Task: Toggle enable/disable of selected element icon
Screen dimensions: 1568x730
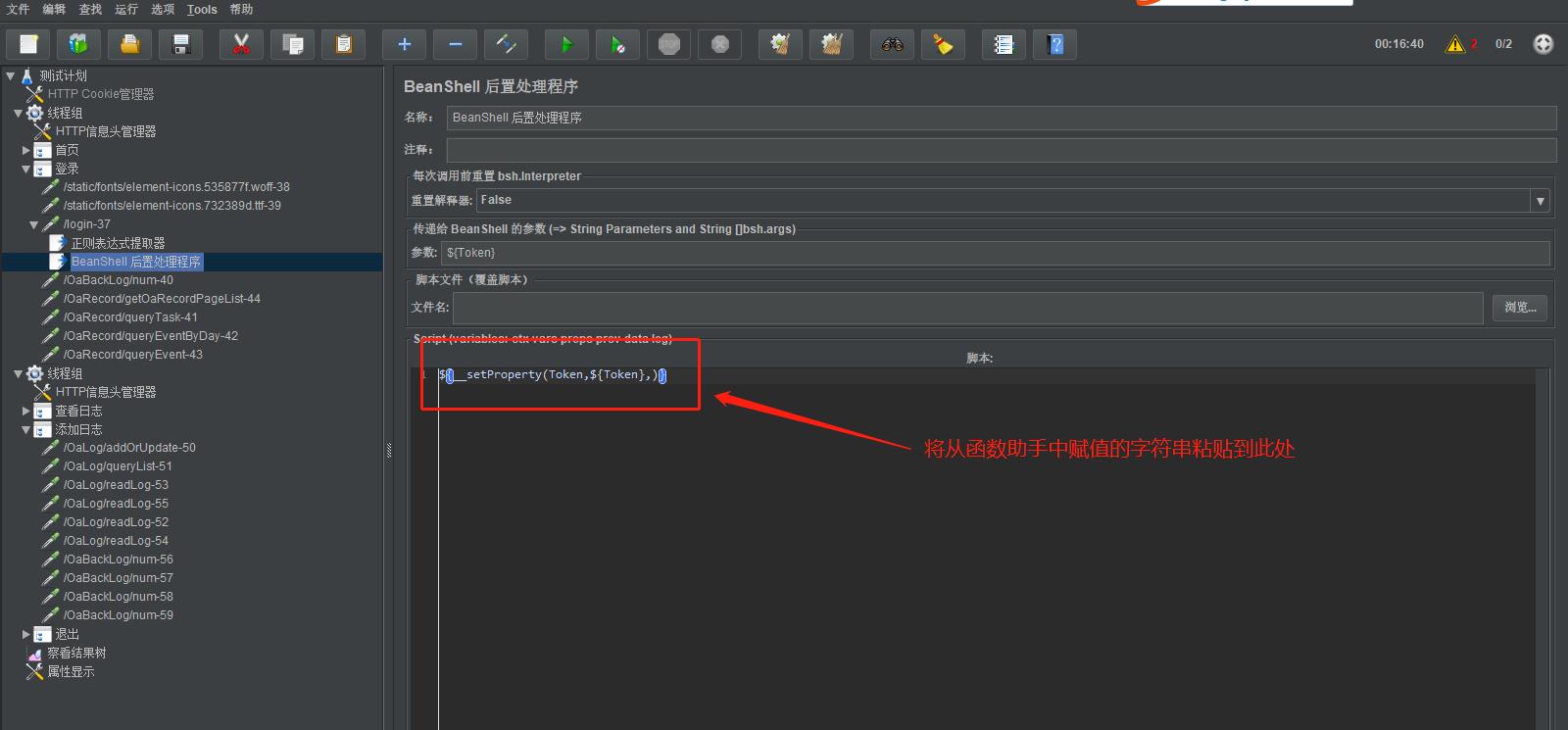Action: [507, 44]
